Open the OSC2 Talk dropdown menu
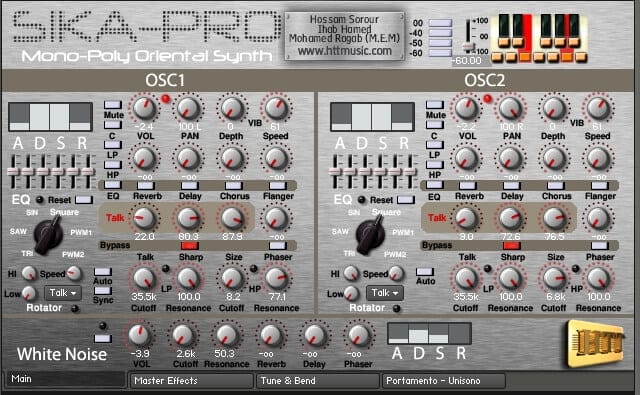Screen dimensions: 640x395 coord(385,293)
